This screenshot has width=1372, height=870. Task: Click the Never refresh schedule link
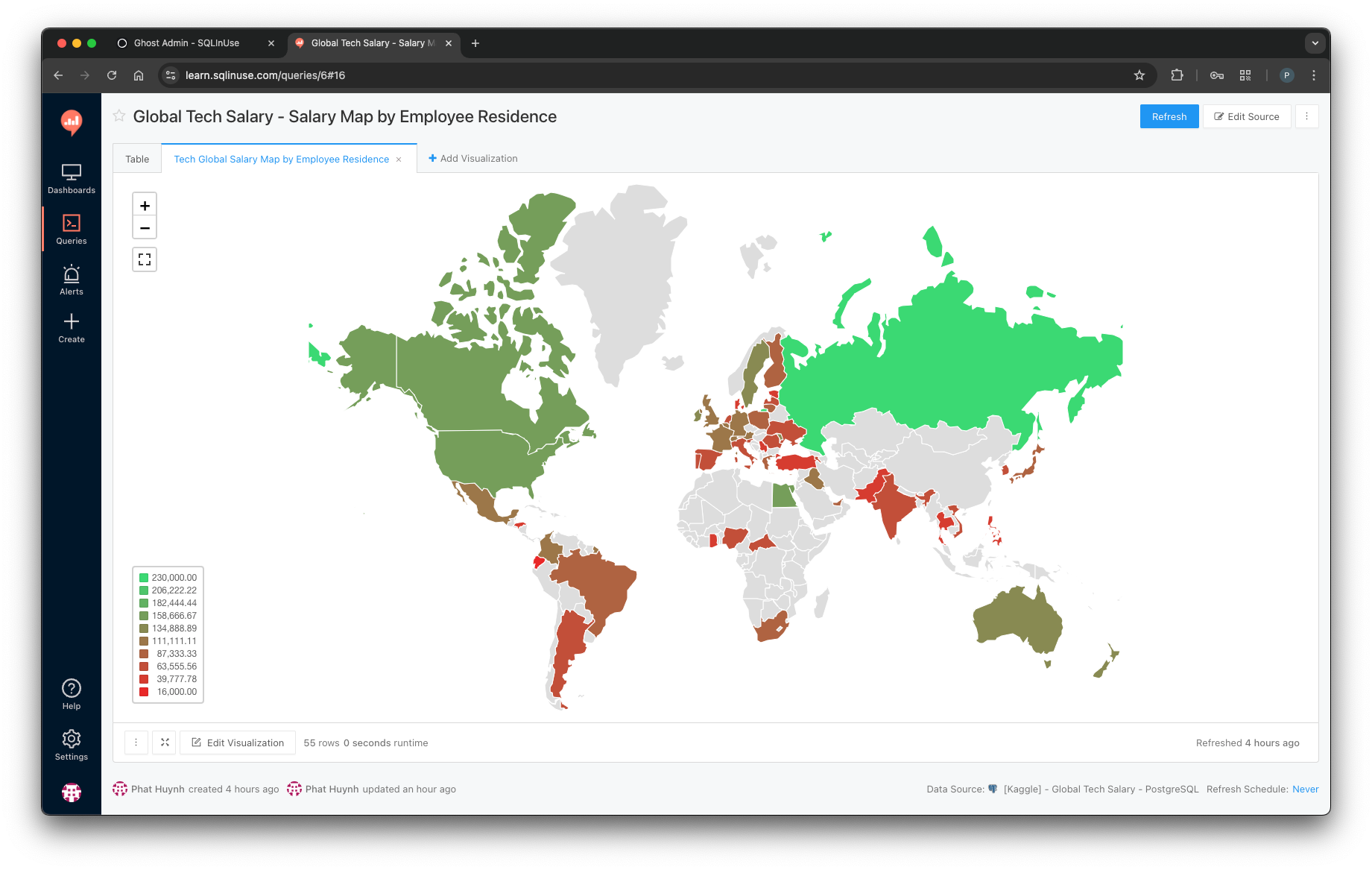pos(1305,789)
